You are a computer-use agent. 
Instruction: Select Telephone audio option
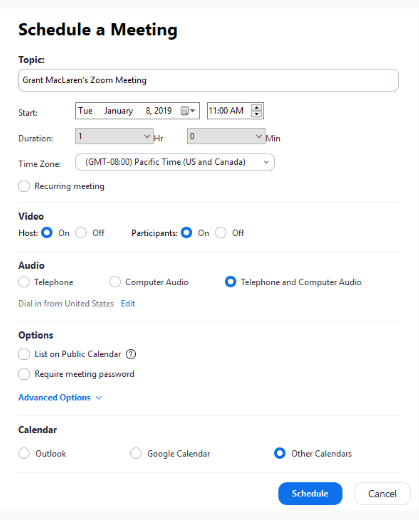pyautogui.click(x=24, y=282)
